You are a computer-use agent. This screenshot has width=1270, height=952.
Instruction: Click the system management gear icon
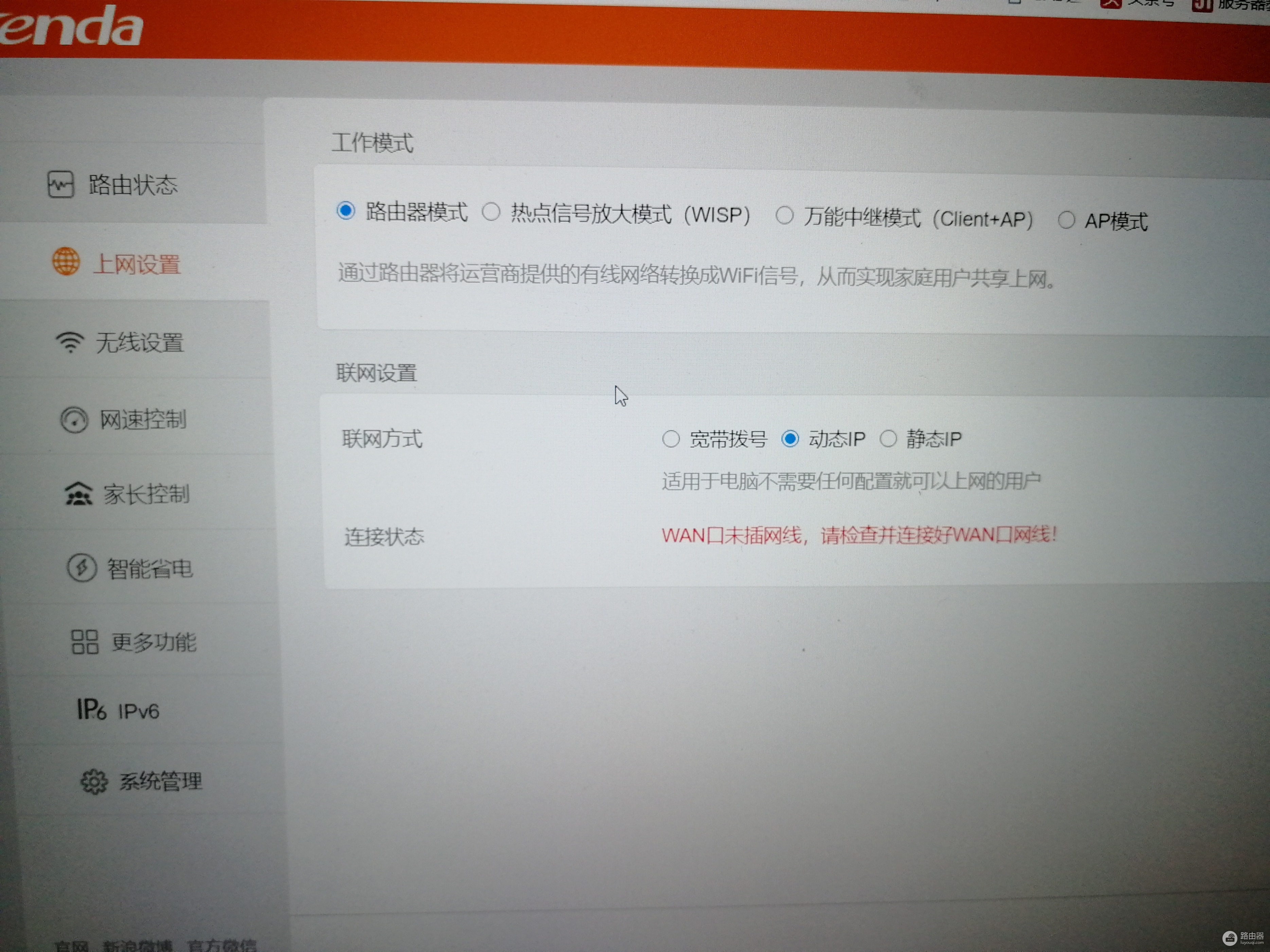pyautogui.click(x=94, y=782)
